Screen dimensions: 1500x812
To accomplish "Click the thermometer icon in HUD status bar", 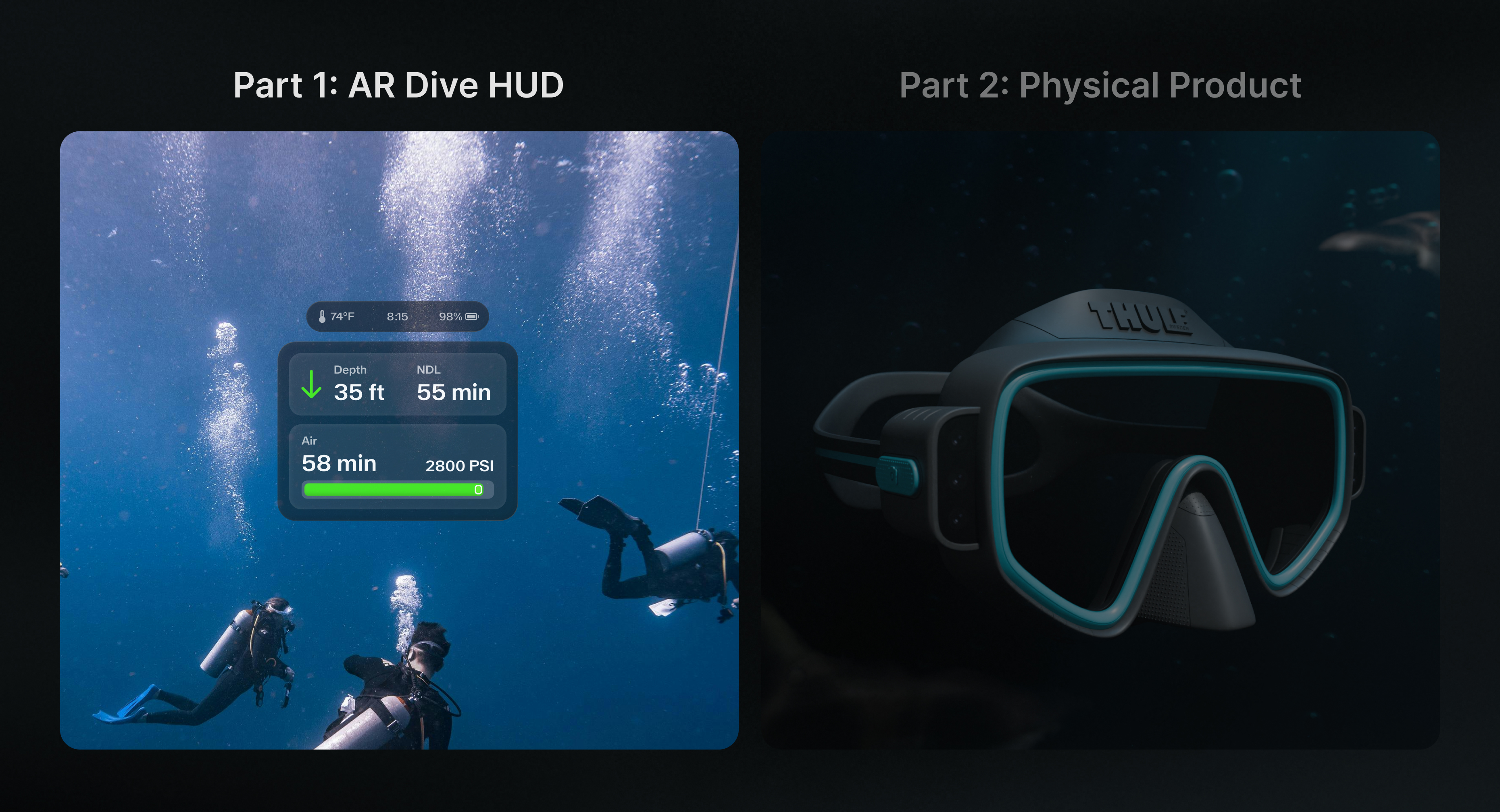I will [322, 317].
